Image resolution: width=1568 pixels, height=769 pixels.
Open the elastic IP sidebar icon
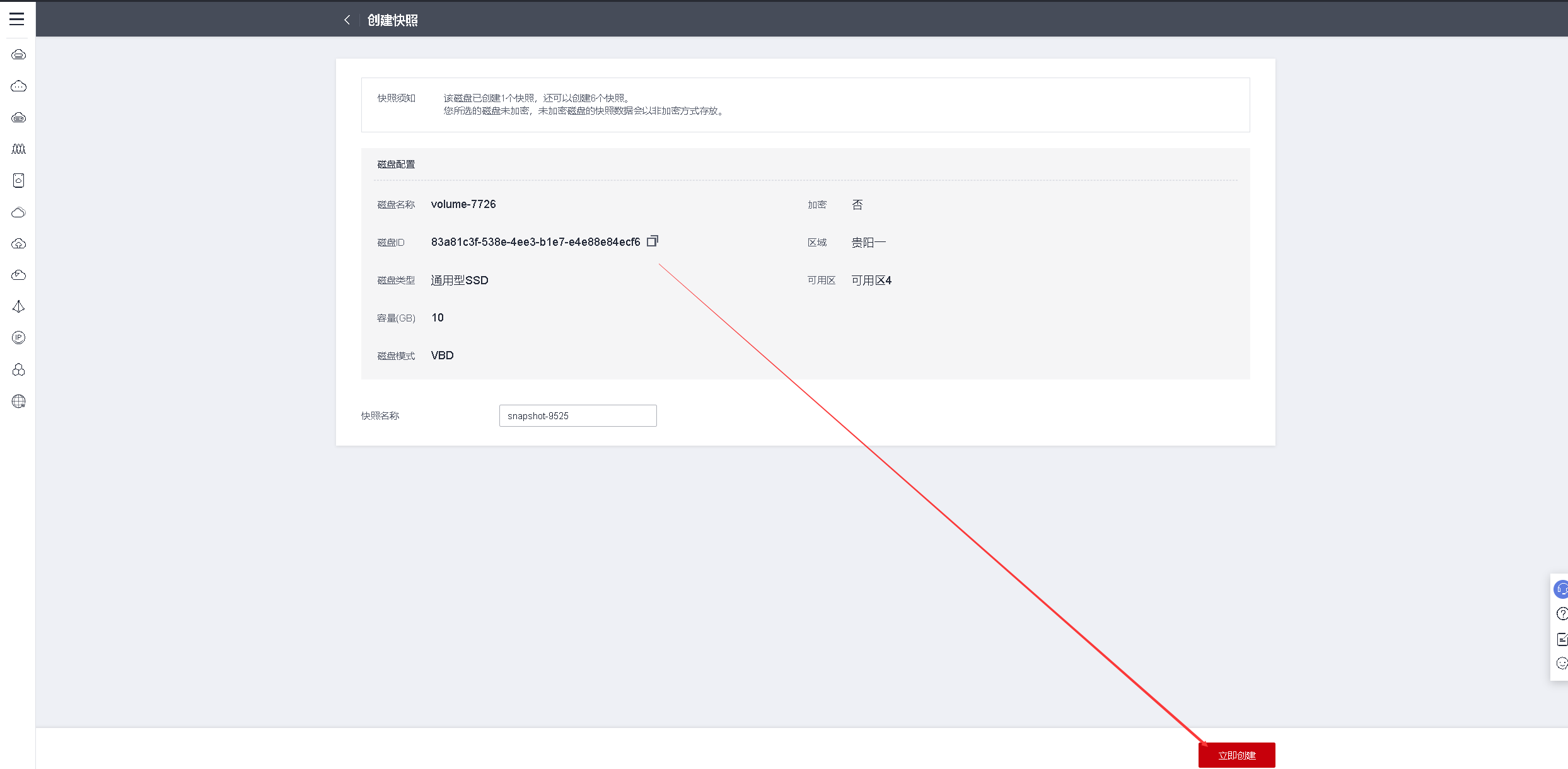click(x=19, y=338)
